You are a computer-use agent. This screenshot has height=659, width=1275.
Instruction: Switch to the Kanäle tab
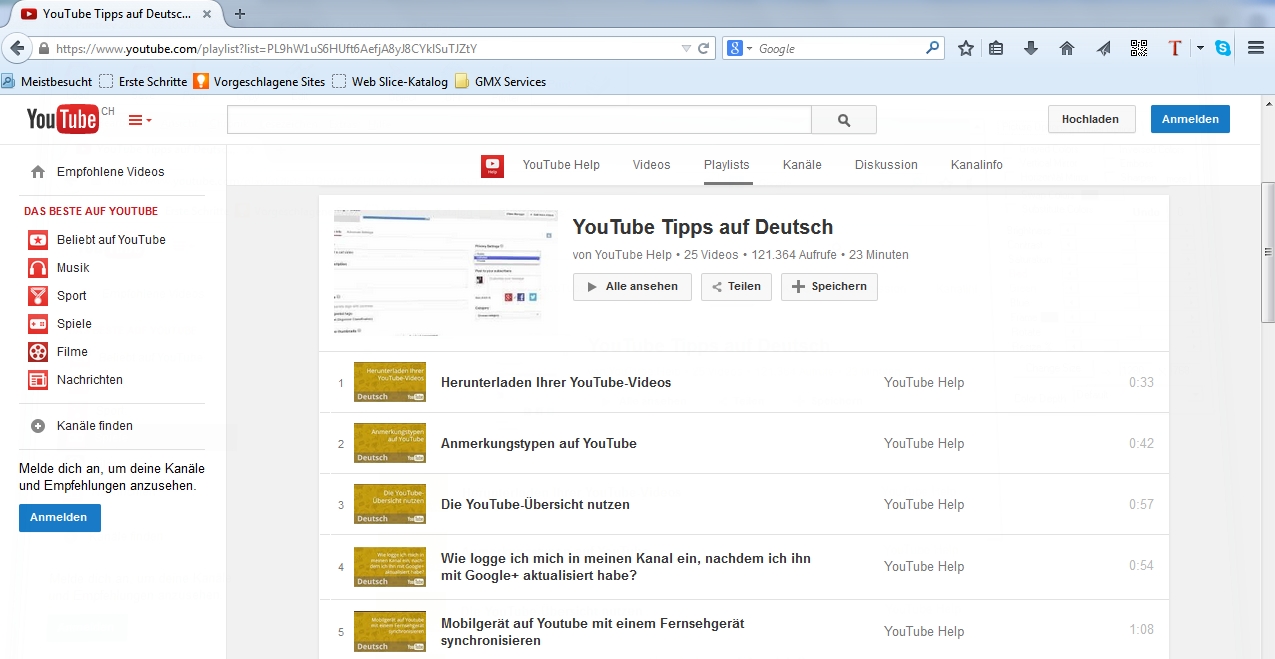pyautogui.click(x=802, y=165)
